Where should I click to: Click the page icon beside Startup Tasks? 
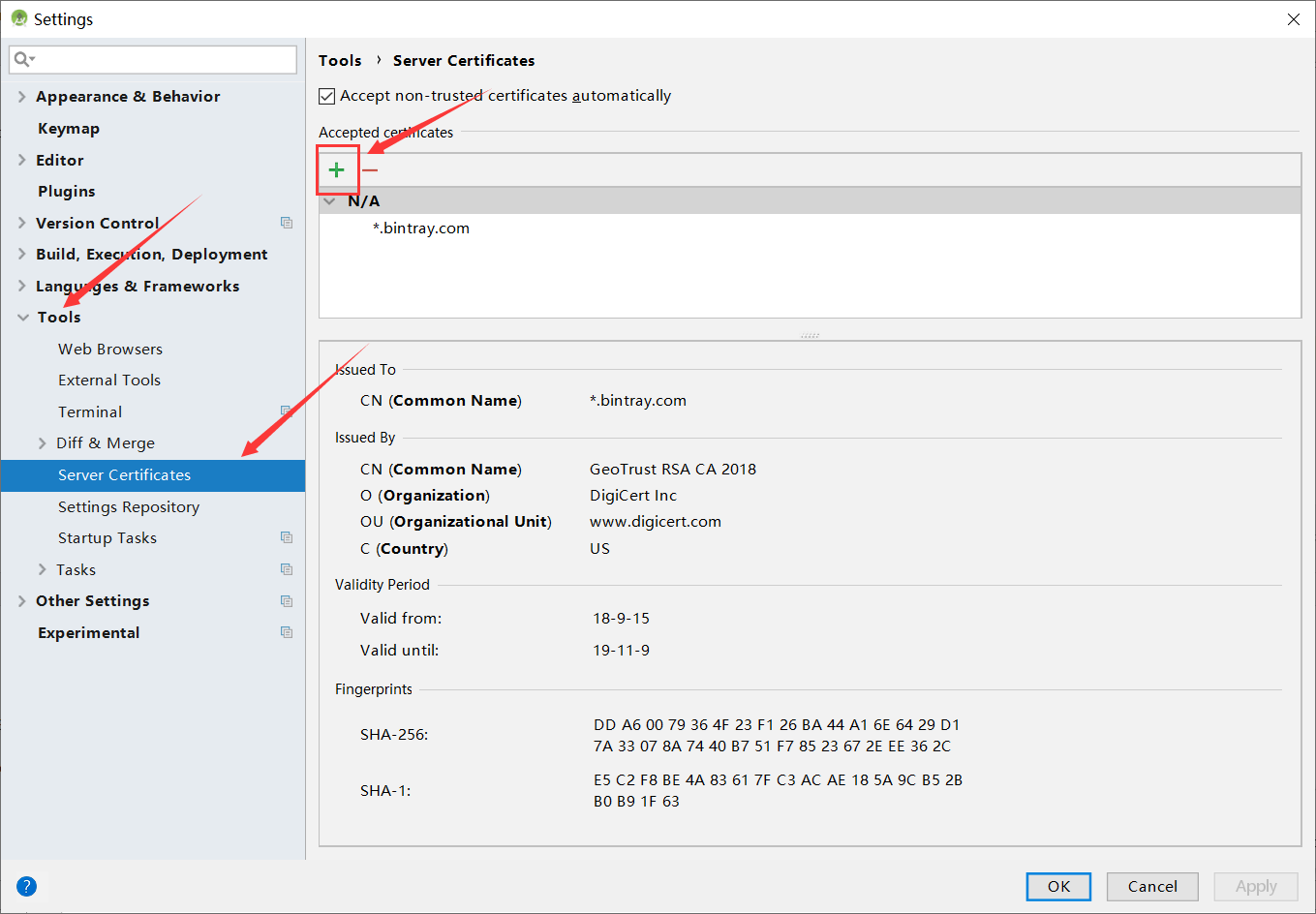coord(287,536)
